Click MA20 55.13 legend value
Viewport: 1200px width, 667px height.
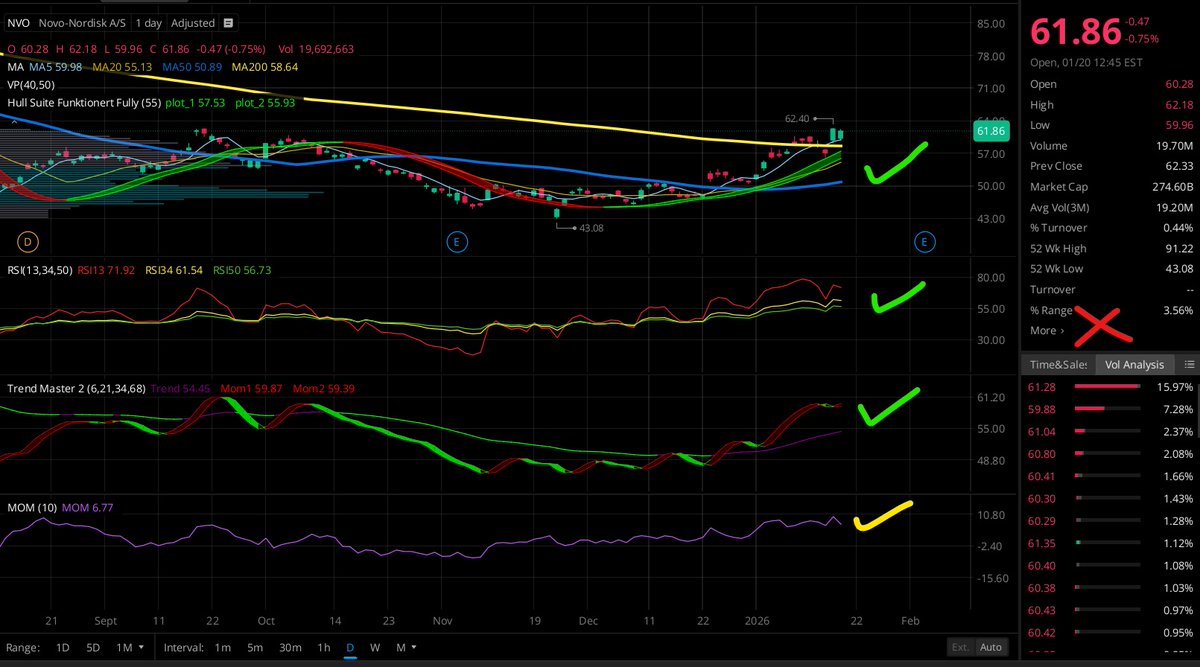point(122,67)
